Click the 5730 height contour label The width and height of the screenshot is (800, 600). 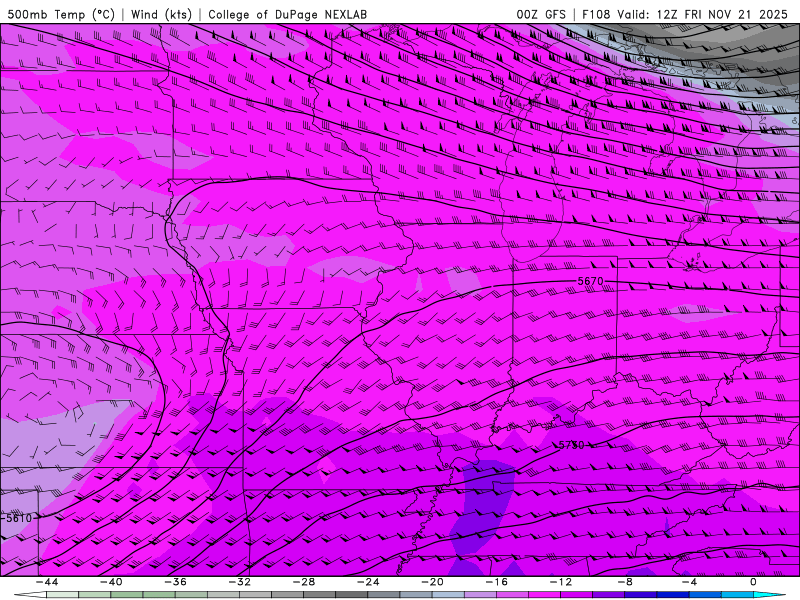571,445
